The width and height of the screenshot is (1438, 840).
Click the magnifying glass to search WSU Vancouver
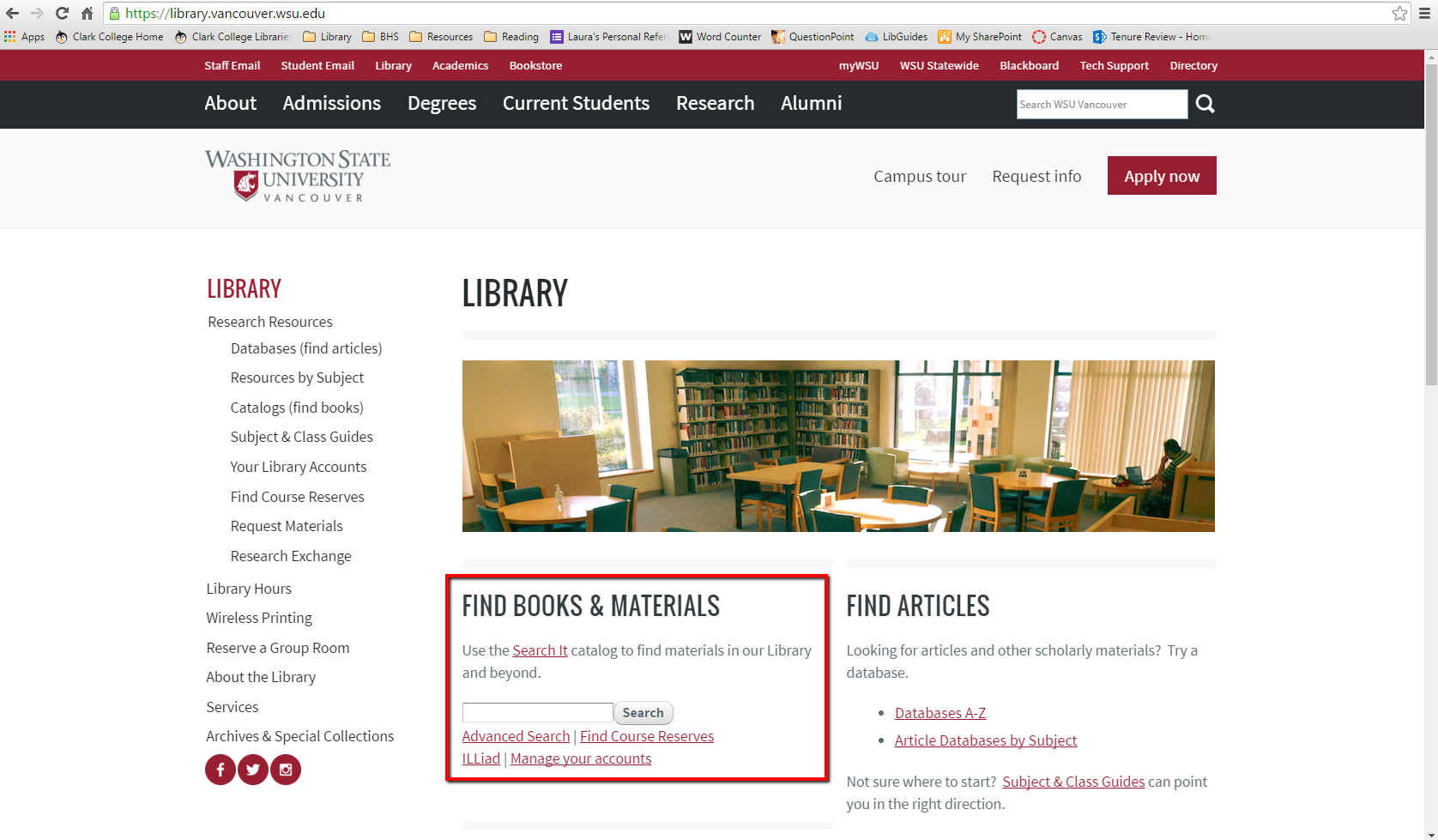[x=1205, y=104]
